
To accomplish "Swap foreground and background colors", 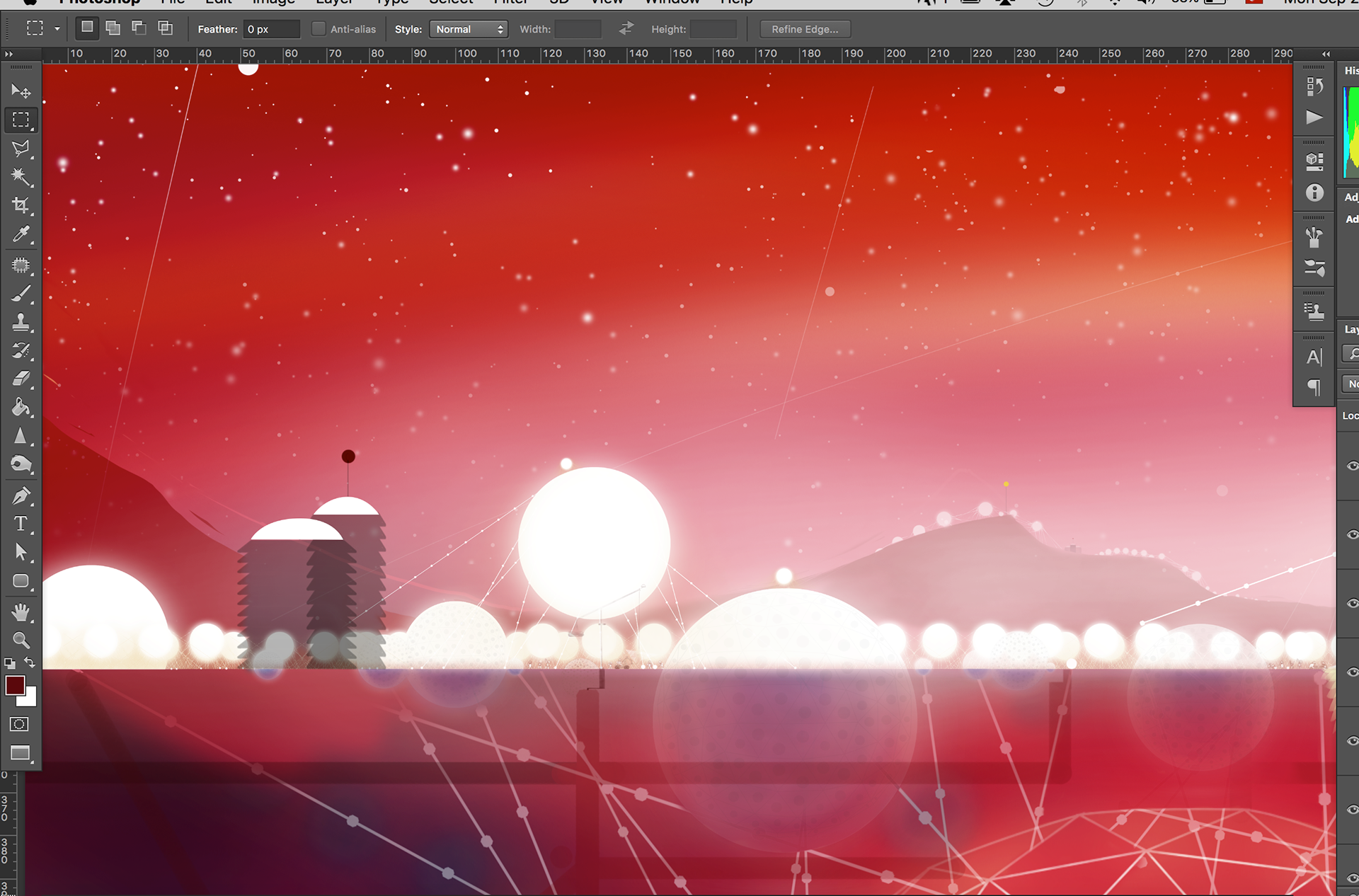I will (30, 663).
